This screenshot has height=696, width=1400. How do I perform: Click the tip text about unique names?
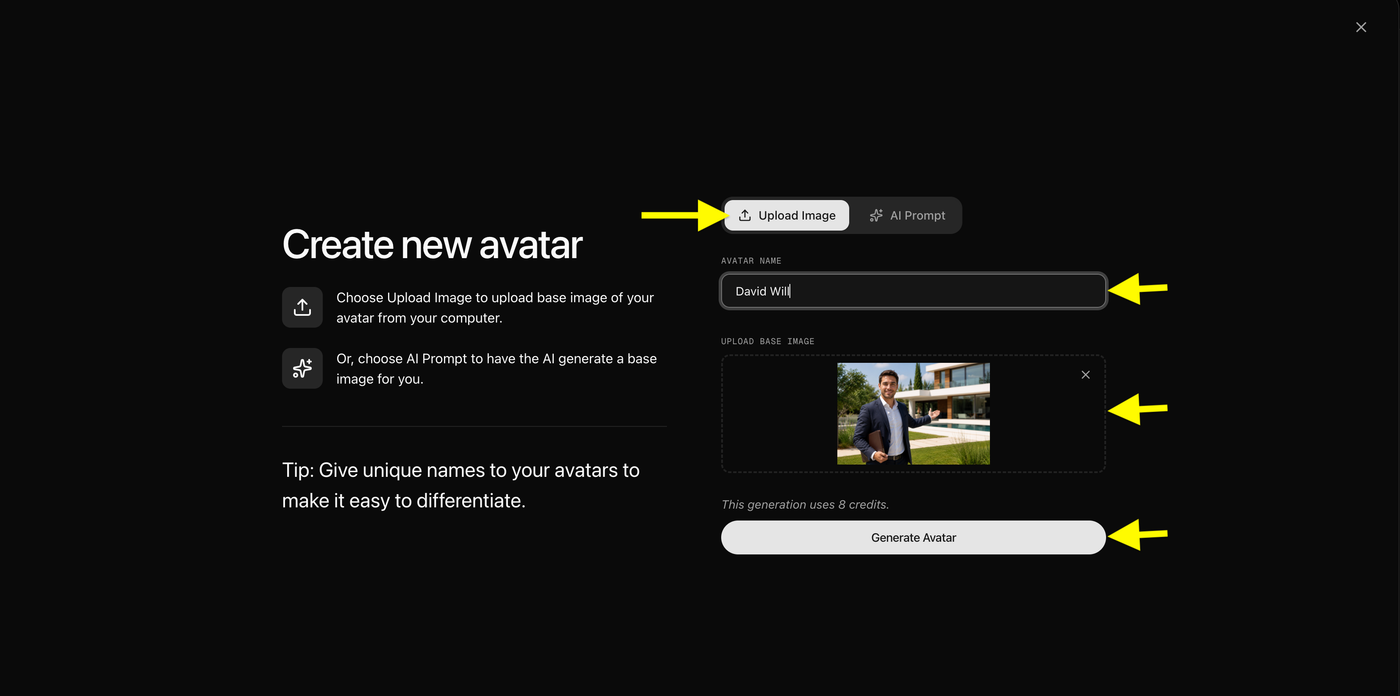pyautogui.click(x=461, y=485)
